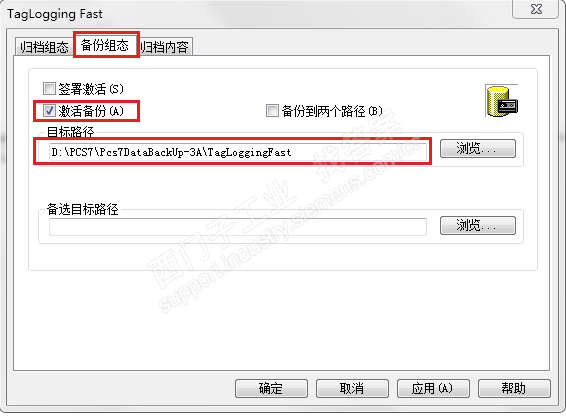Switch to the 归档组态 tab
The width and height of the screenshot is (566, 419).
pyautogui.click(x=44, y=47)
